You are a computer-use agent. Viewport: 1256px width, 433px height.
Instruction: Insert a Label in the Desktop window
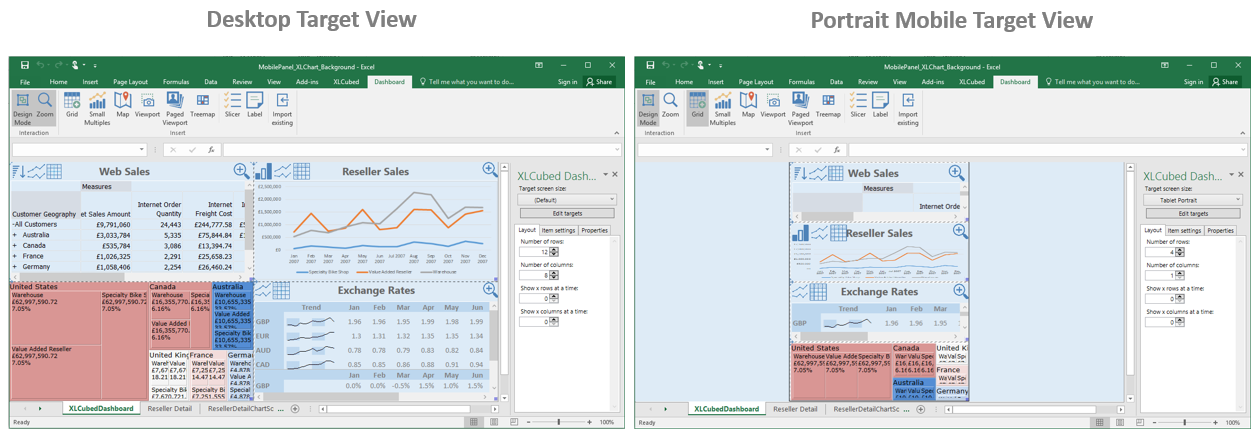255,105
